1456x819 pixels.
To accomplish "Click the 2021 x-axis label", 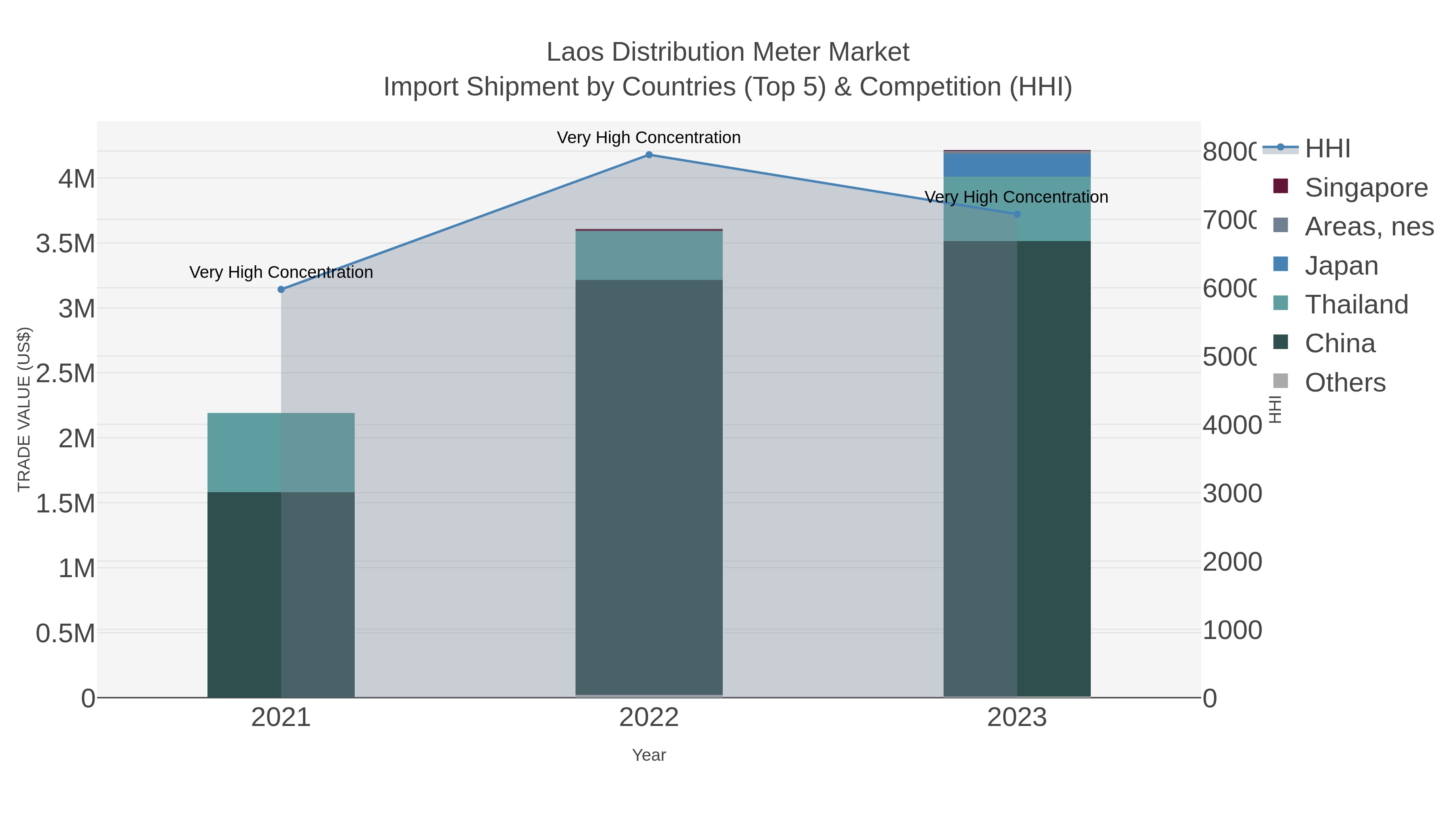I will (x=281, y=718).
